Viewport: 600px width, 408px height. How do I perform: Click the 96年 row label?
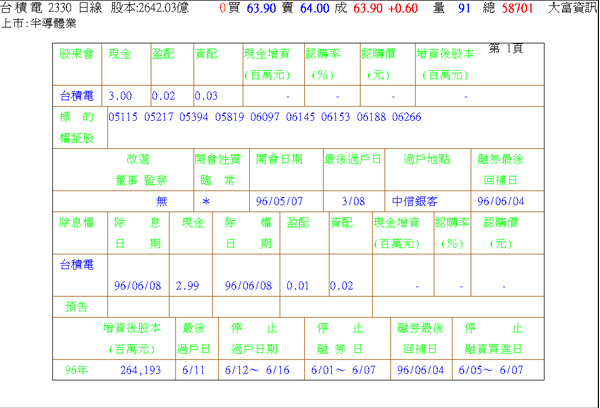pyautogui.click(x=77, y=370)
